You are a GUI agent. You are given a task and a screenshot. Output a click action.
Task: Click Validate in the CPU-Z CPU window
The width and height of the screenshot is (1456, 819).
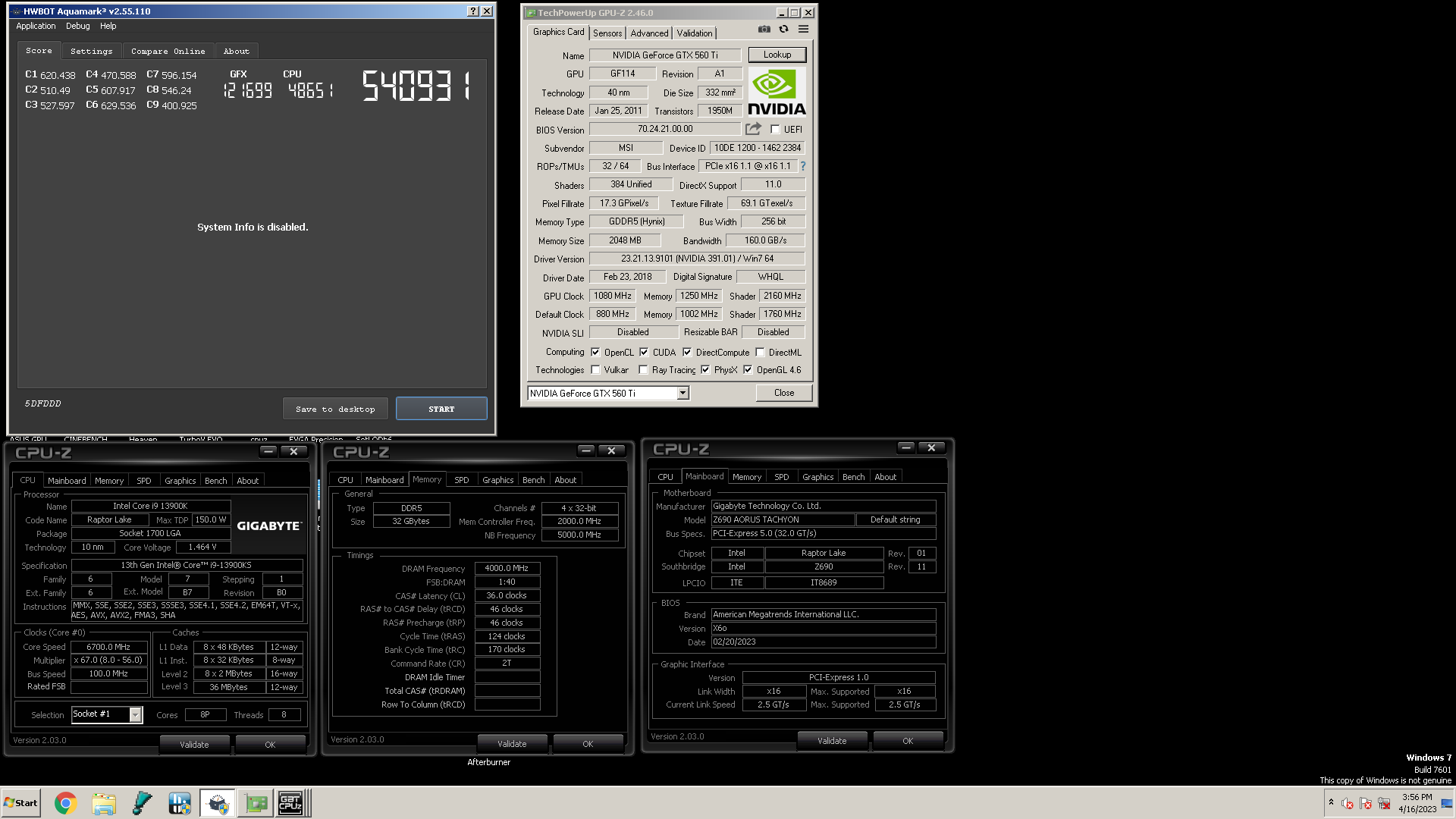[194, 745]
